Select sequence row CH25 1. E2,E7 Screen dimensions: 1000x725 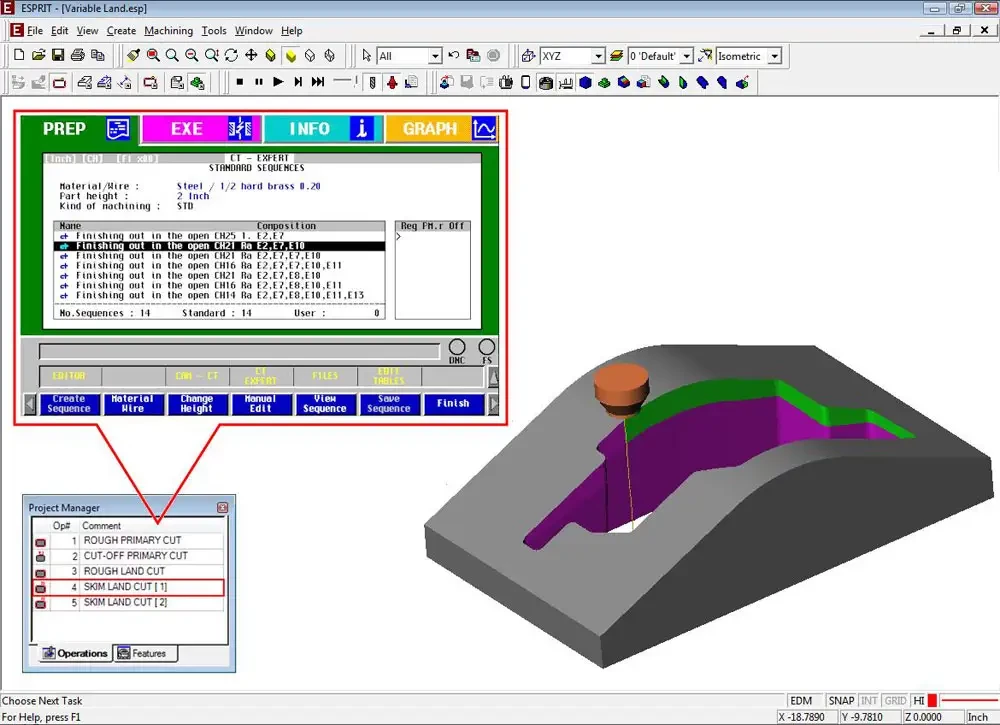point(220,236)
